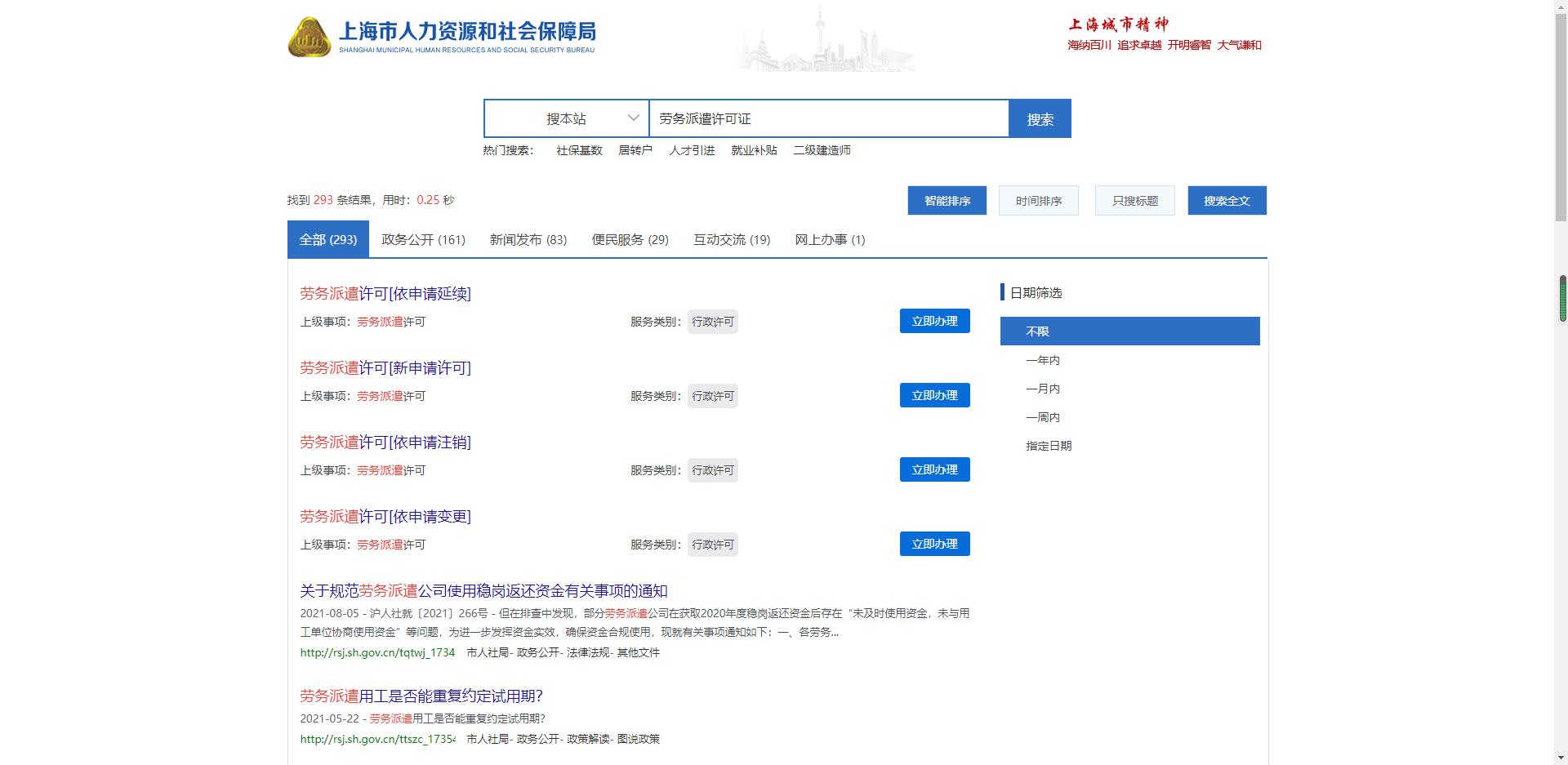Click the search input field with 劳务派遣许可证
The width and height of the screenshot is (1568, 765).
coord(829,118)
